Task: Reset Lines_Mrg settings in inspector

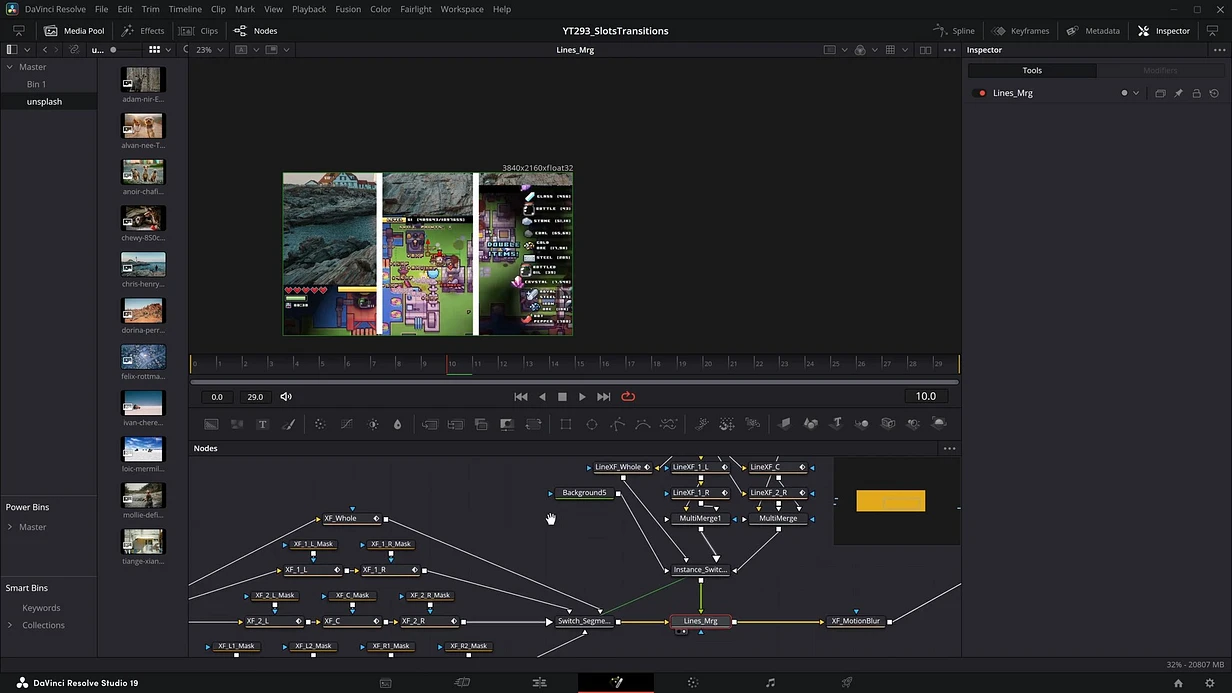Action: [1214, 93]
